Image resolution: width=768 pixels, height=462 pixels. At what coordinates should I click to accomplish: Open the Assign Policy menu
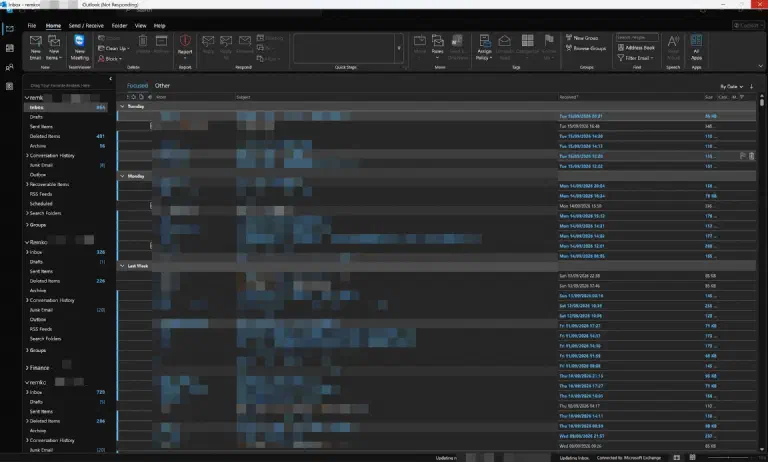(484, 47)
